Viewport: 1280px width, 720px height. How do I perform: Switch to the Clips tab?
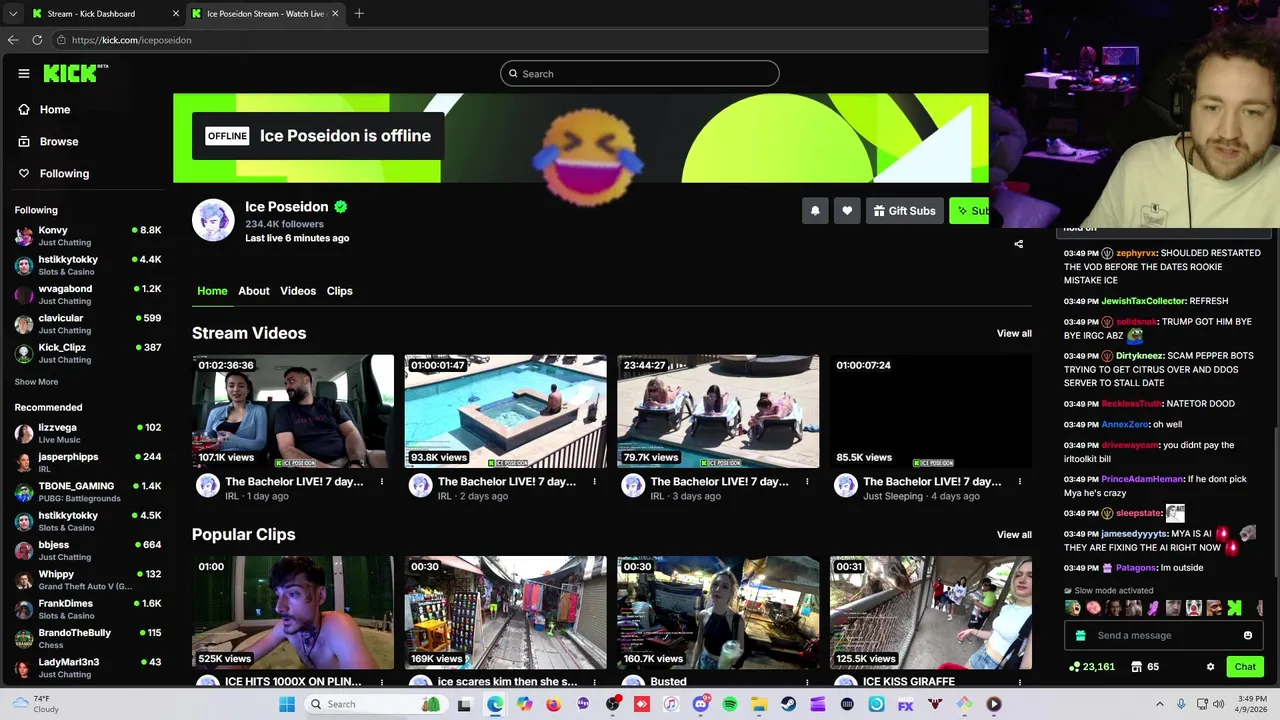tap(340, 291)
